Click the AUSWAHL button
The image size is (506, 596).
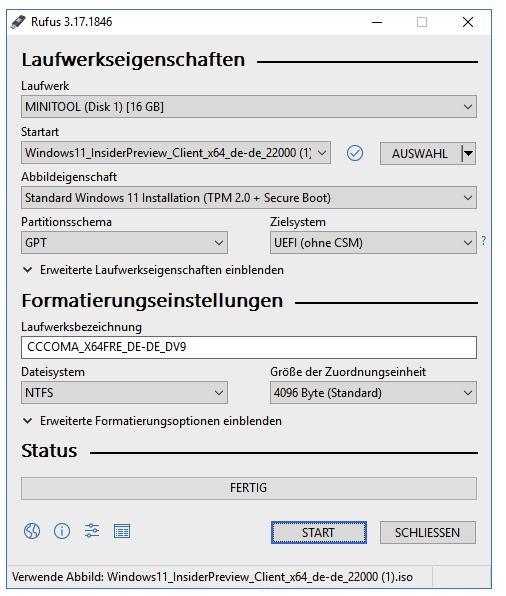click(420, 154)
